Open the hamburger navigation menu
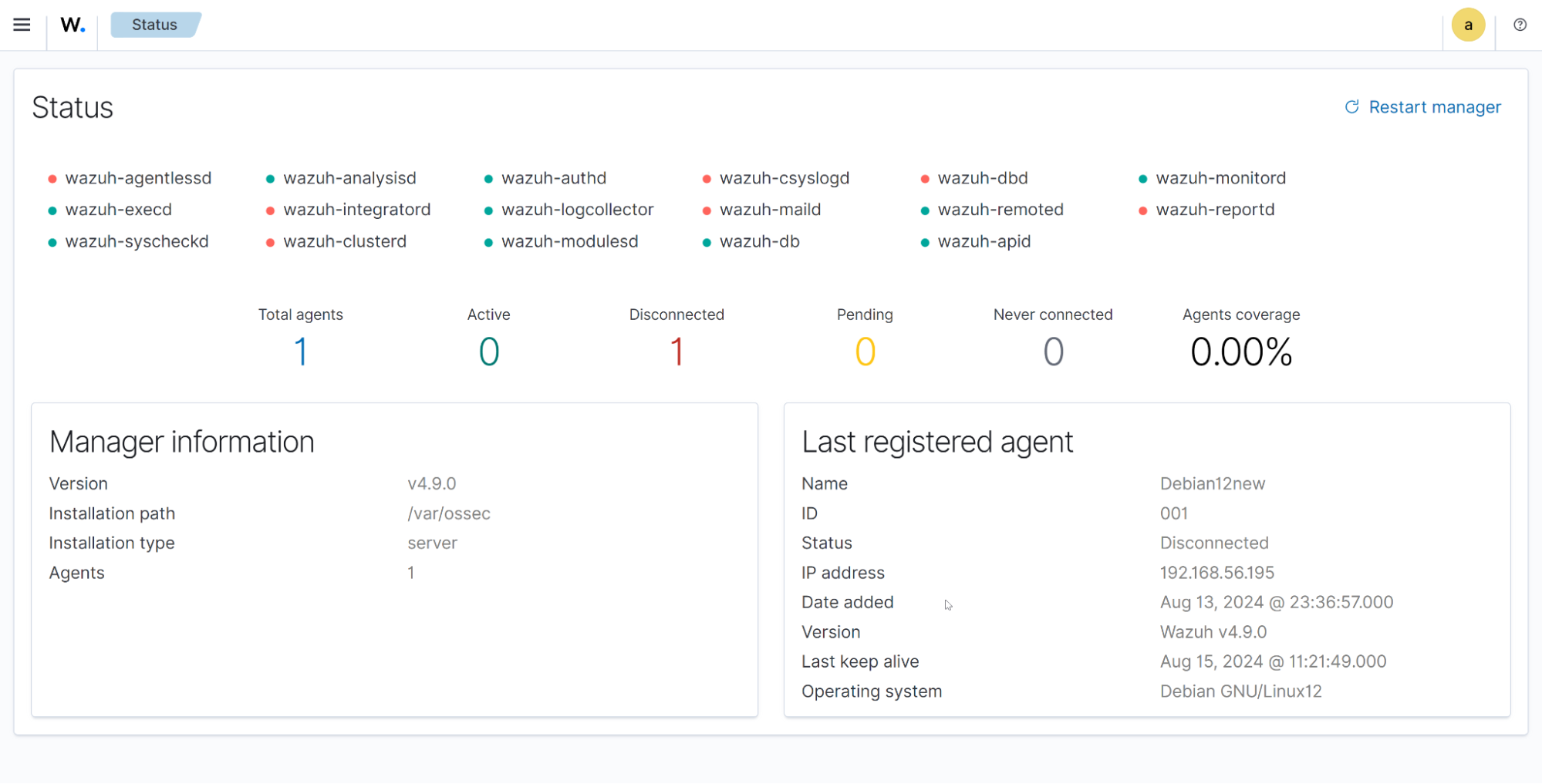 pos(22,25)
